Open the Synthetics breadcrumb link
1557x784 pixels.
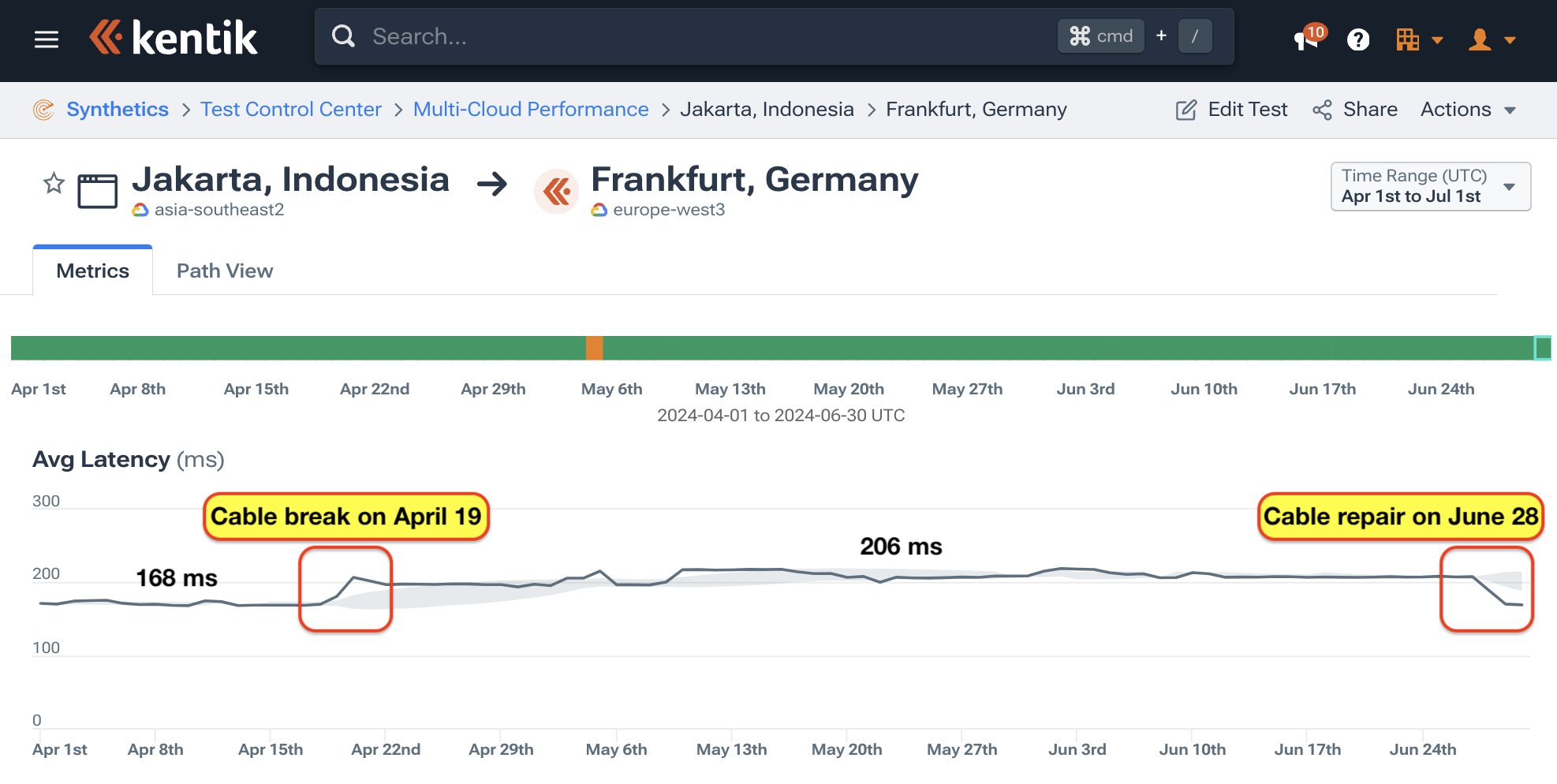[117, 110]
